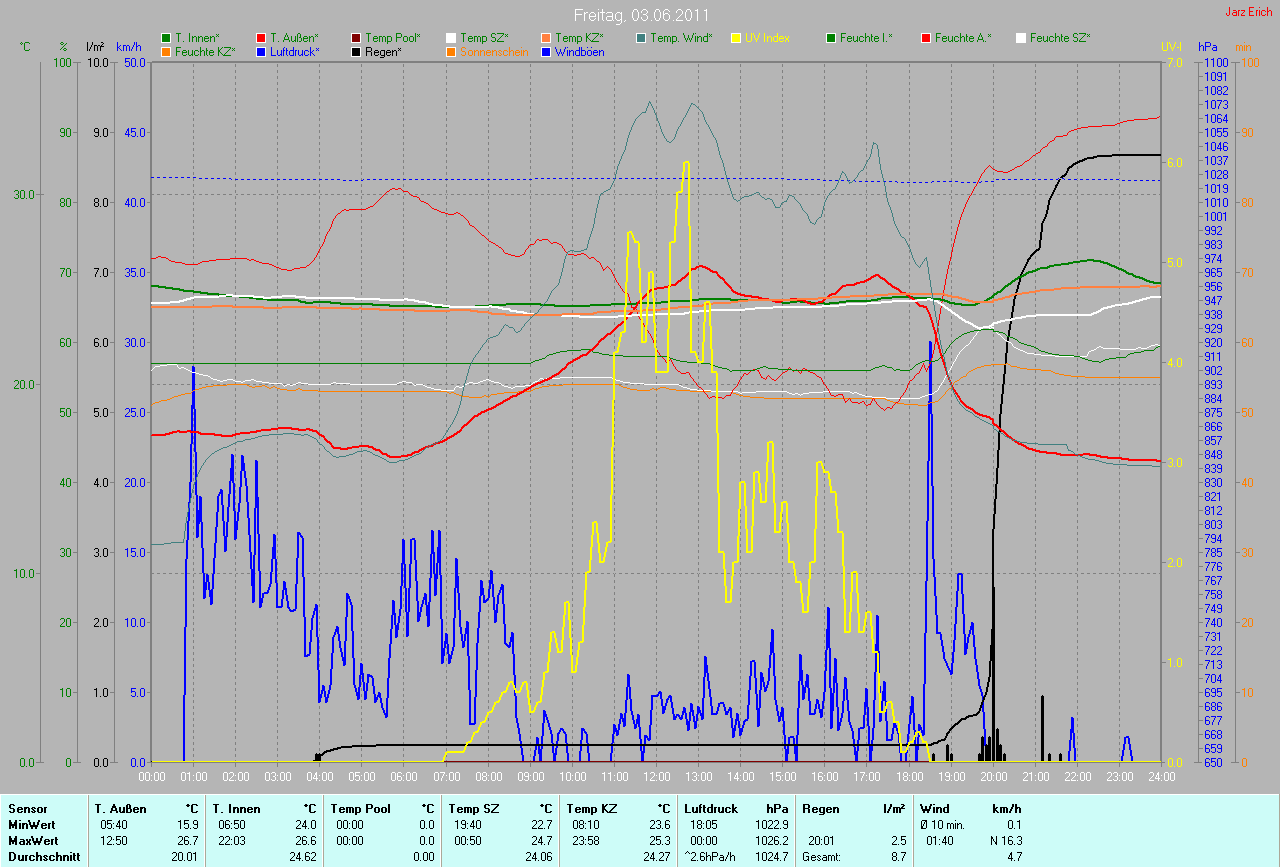Click the Temp SZ average '24.06'
Viewport: 1280px width, 867px height.
[538, 857]
